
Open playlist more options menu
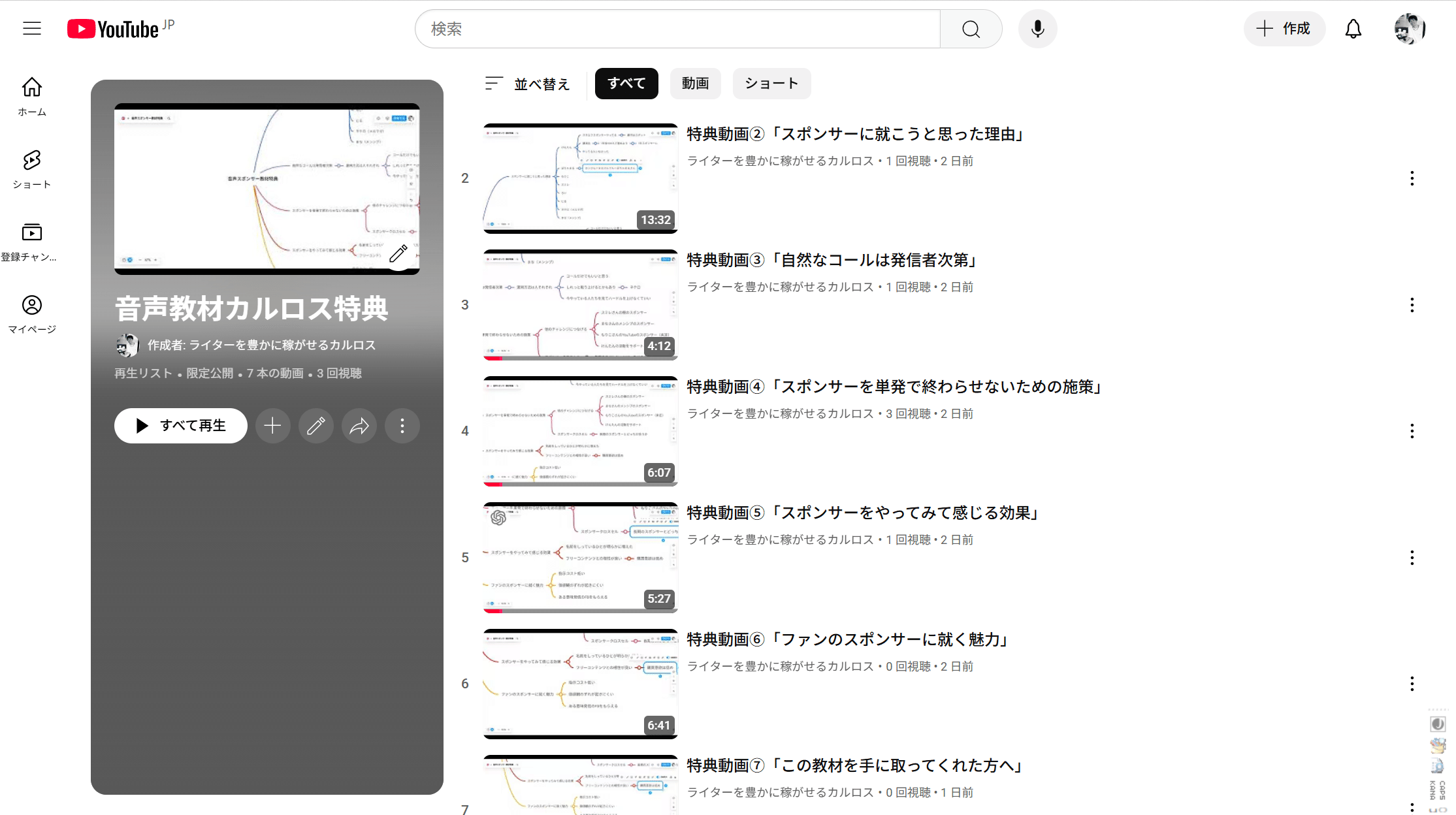(402, 426)
